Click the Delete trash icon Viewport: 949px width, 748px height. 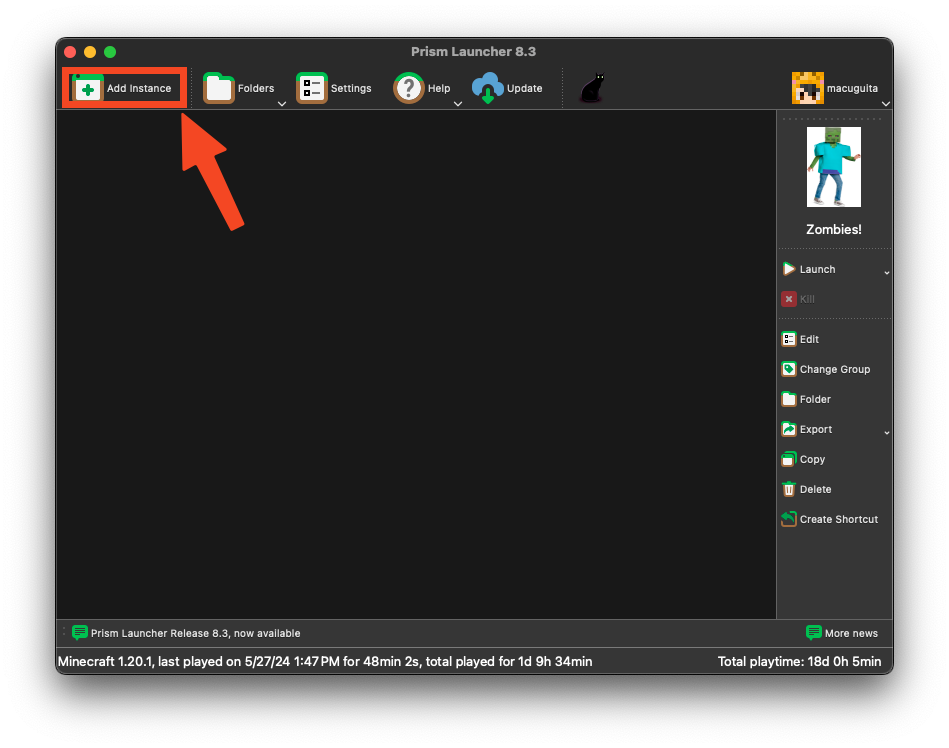789,489
